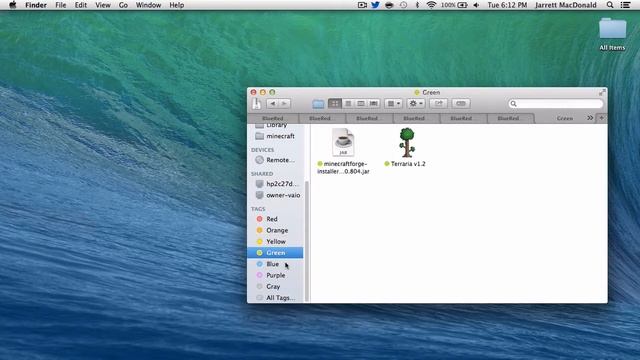Enter full screen via the corner arrows
The width and height of the screenshot is (640, 360).
click(x=602, y=93)
